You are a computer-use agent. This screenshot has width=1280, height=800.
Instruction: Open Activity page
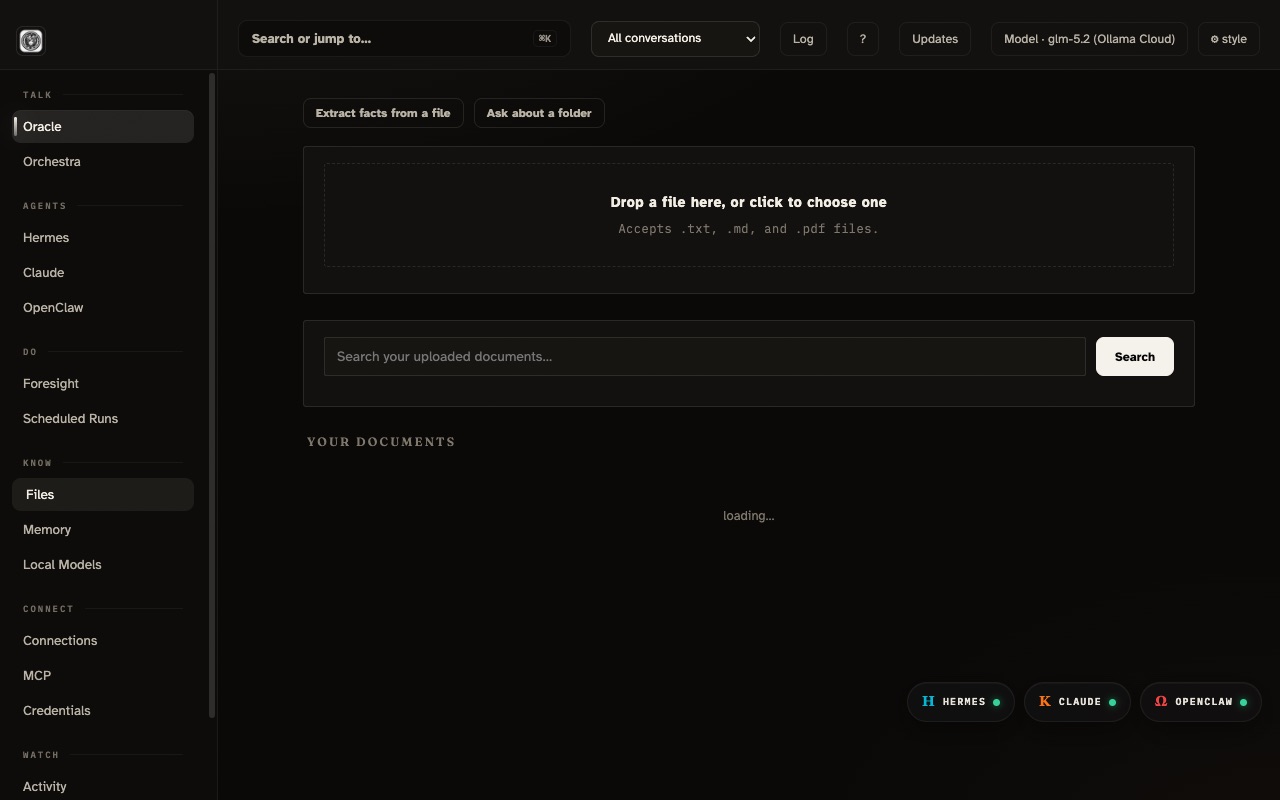coord(103,787)
